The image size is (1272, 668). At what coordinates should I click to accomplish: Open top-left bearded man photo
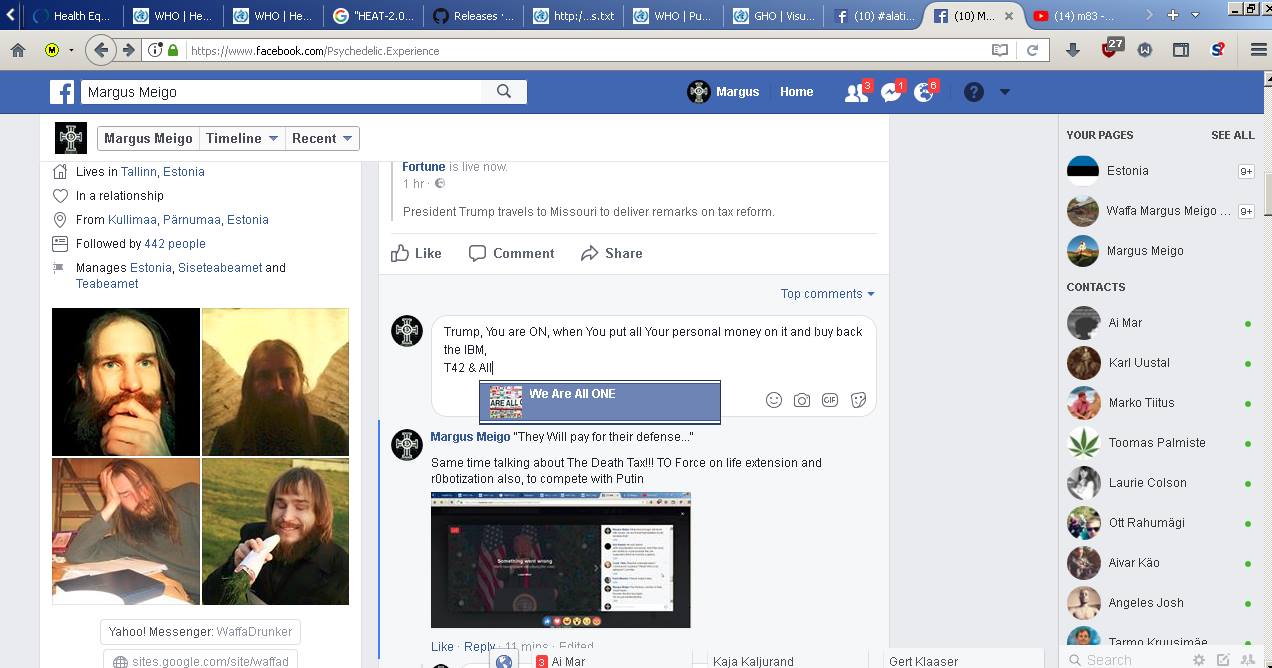point(126,382)
